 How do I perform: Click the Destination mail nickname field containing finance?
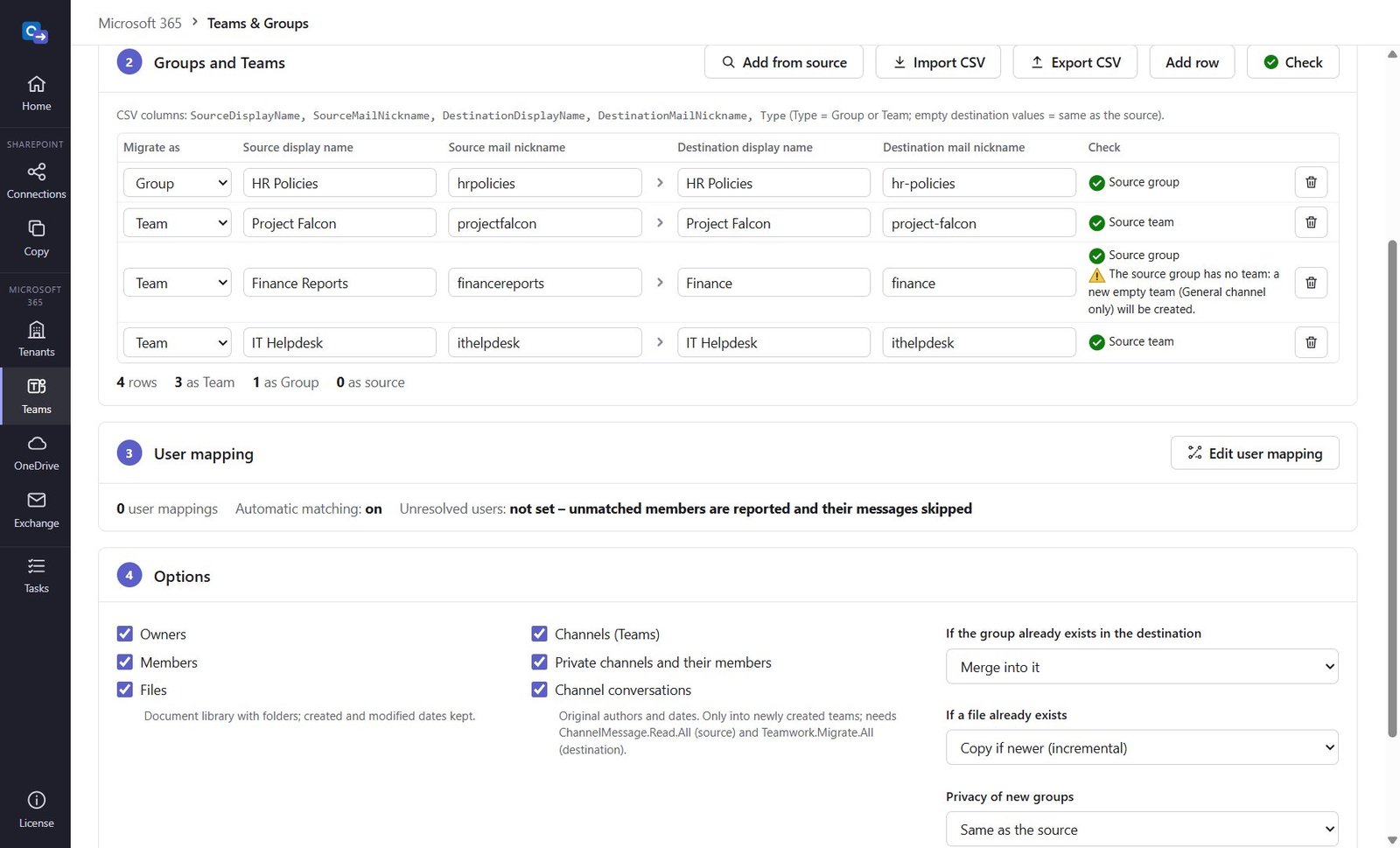979,283
